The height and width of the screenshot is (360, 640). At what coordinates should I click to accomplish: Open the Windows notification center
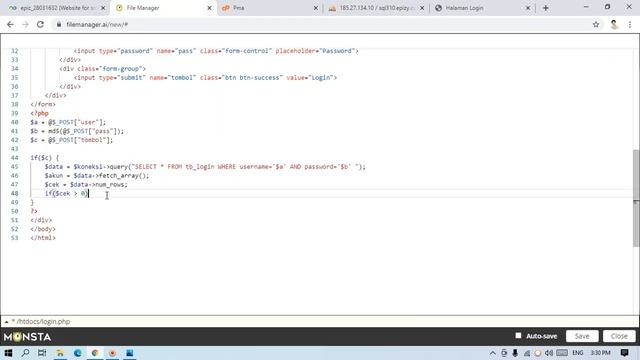624,353
